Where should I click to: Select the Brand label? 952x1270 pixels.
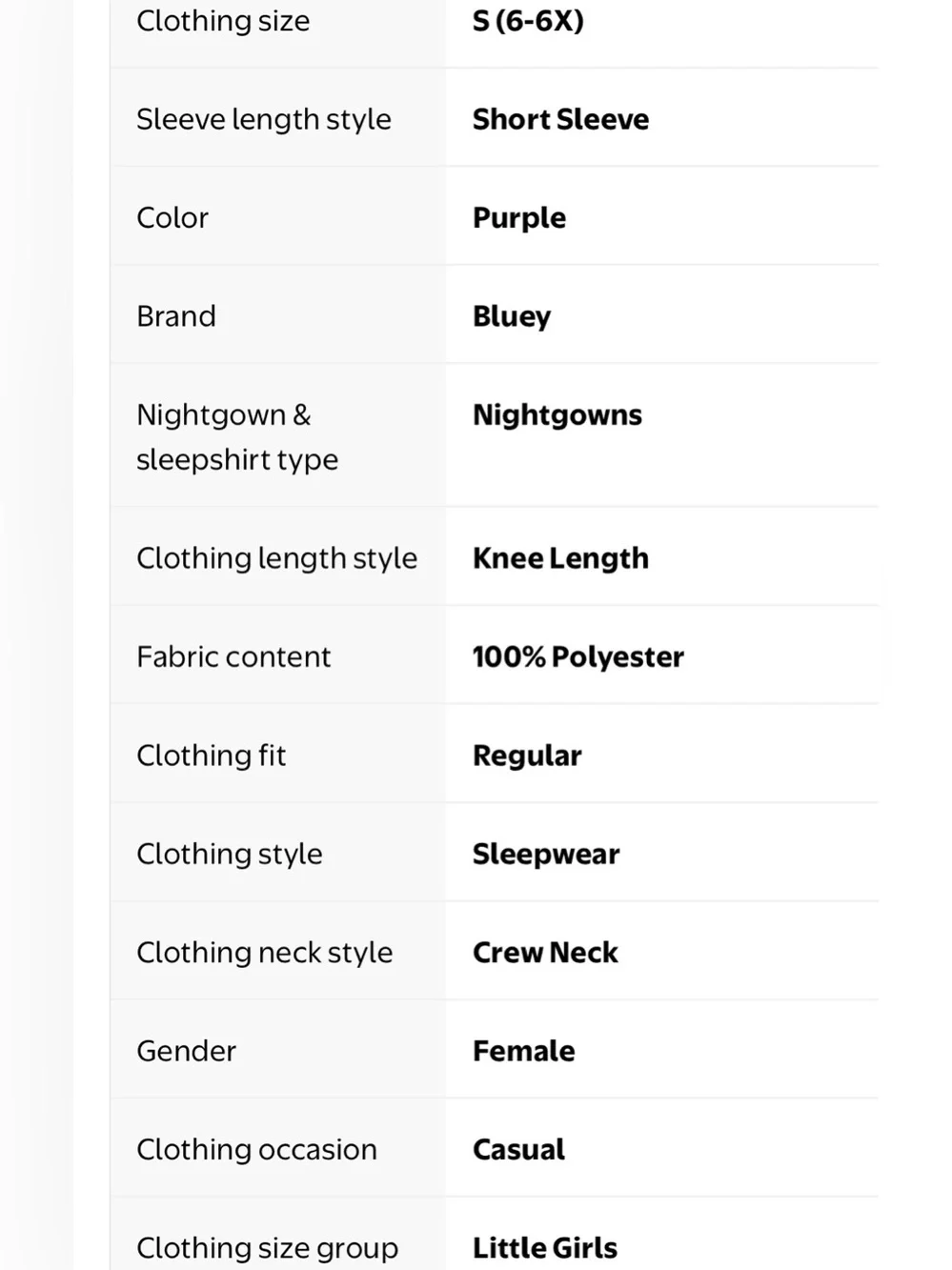[176, 316]
